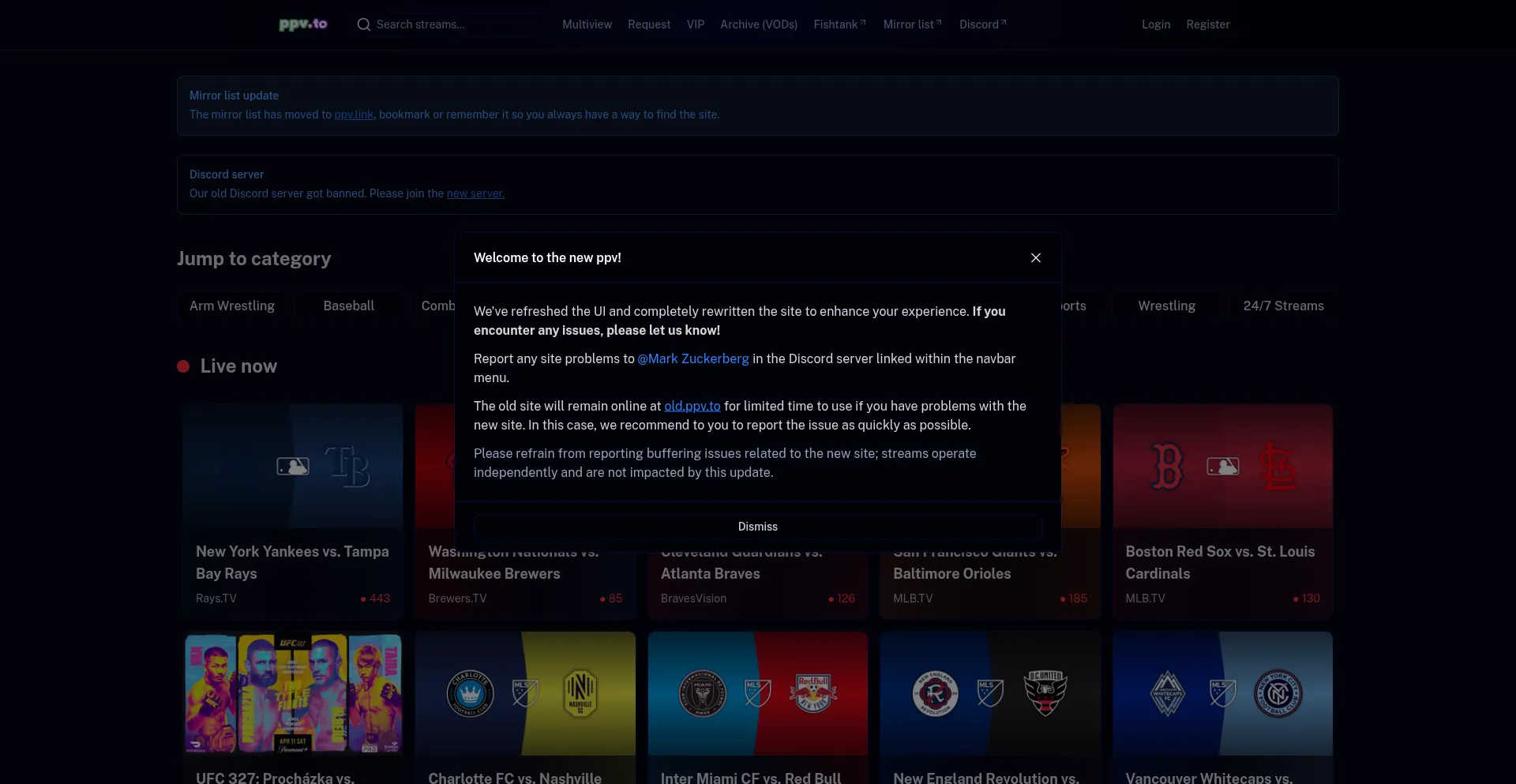The image size is (1516, 784).
Task: Visit the Fishtank external link
Action: point(839,24)
